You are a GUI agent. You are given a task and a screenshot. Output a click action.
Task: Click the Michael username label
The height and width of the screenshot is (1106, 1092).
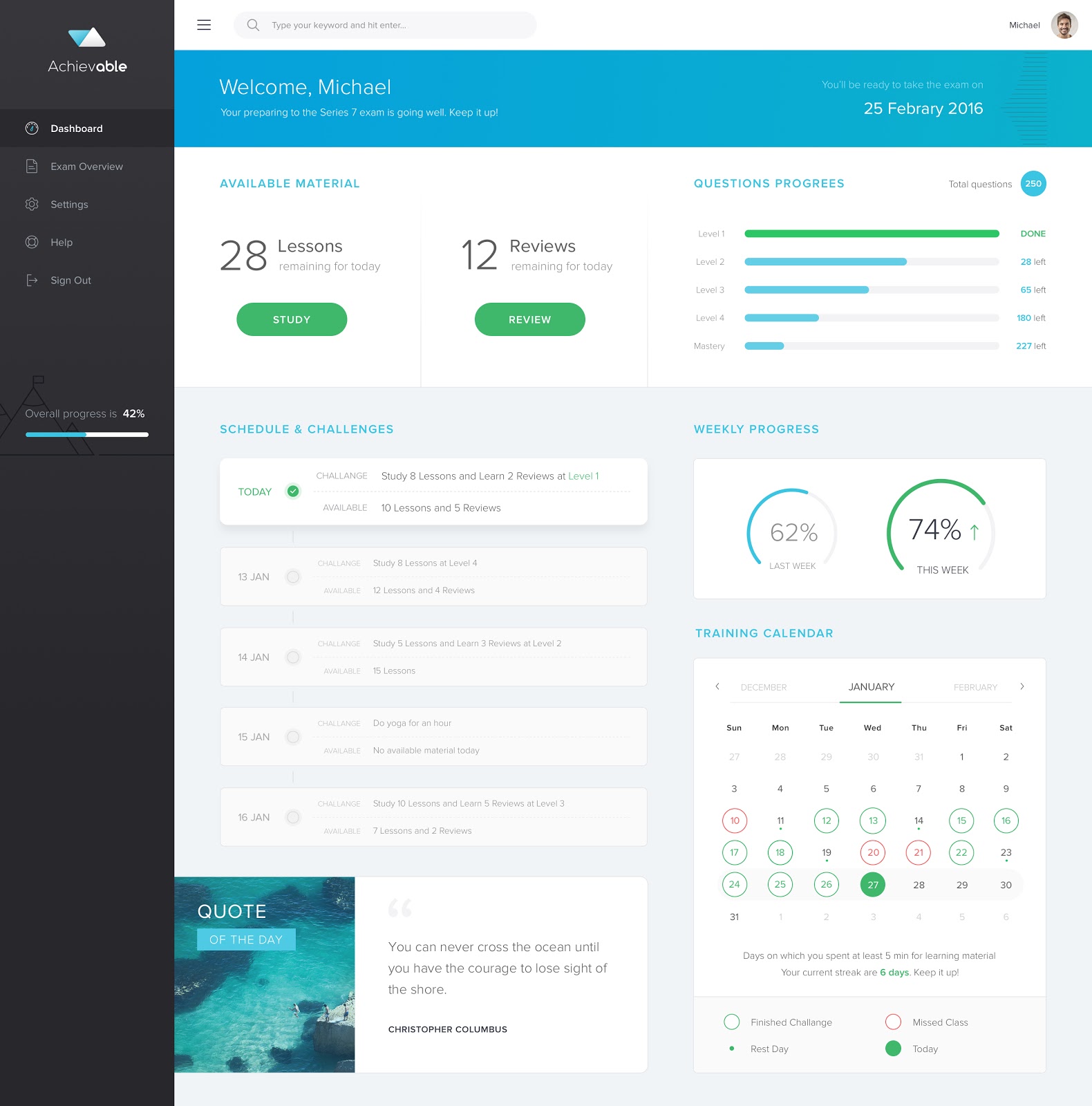click(1024, 25)
